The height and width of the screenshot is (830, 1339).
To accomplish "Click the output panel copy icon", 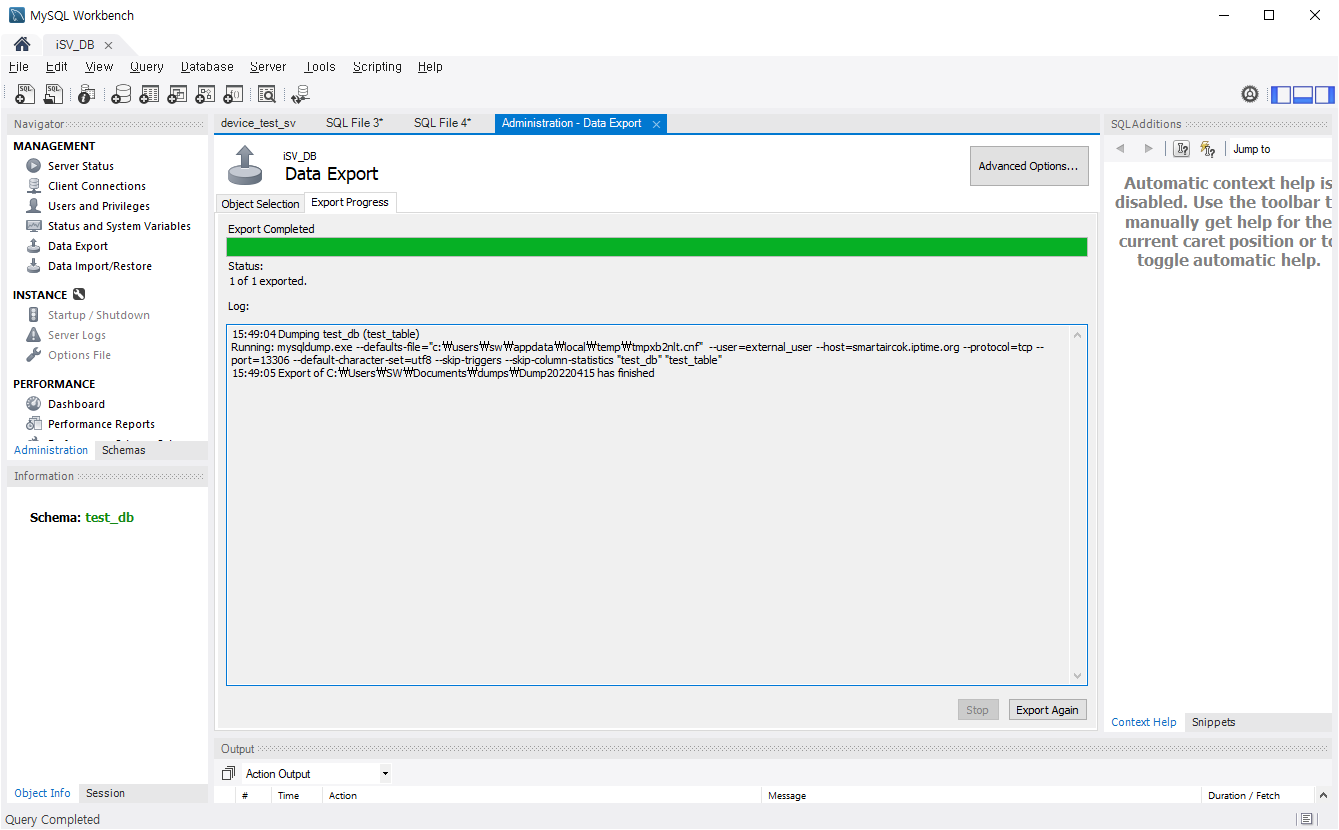I will 228,774.
